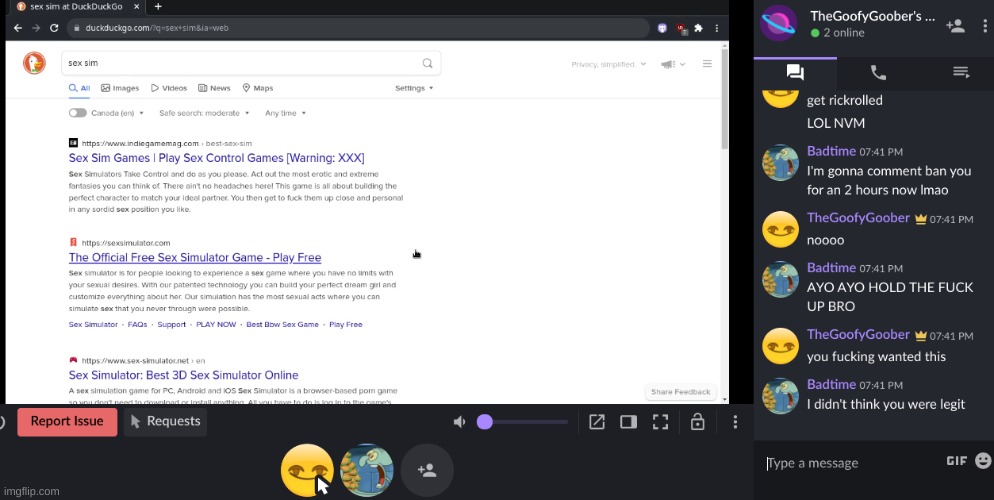Click the Requests button

pos(165,421)
